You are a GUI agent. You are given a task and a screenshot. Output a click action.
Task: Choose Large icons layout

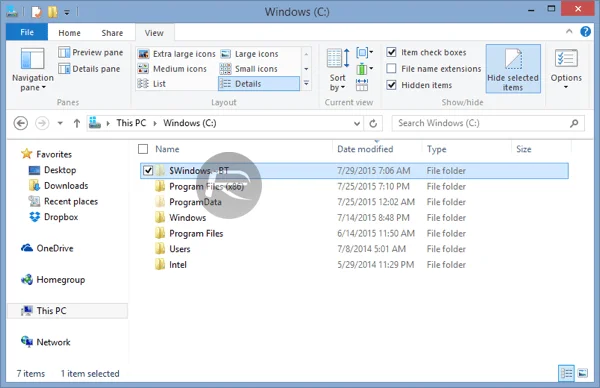(249, 54)
